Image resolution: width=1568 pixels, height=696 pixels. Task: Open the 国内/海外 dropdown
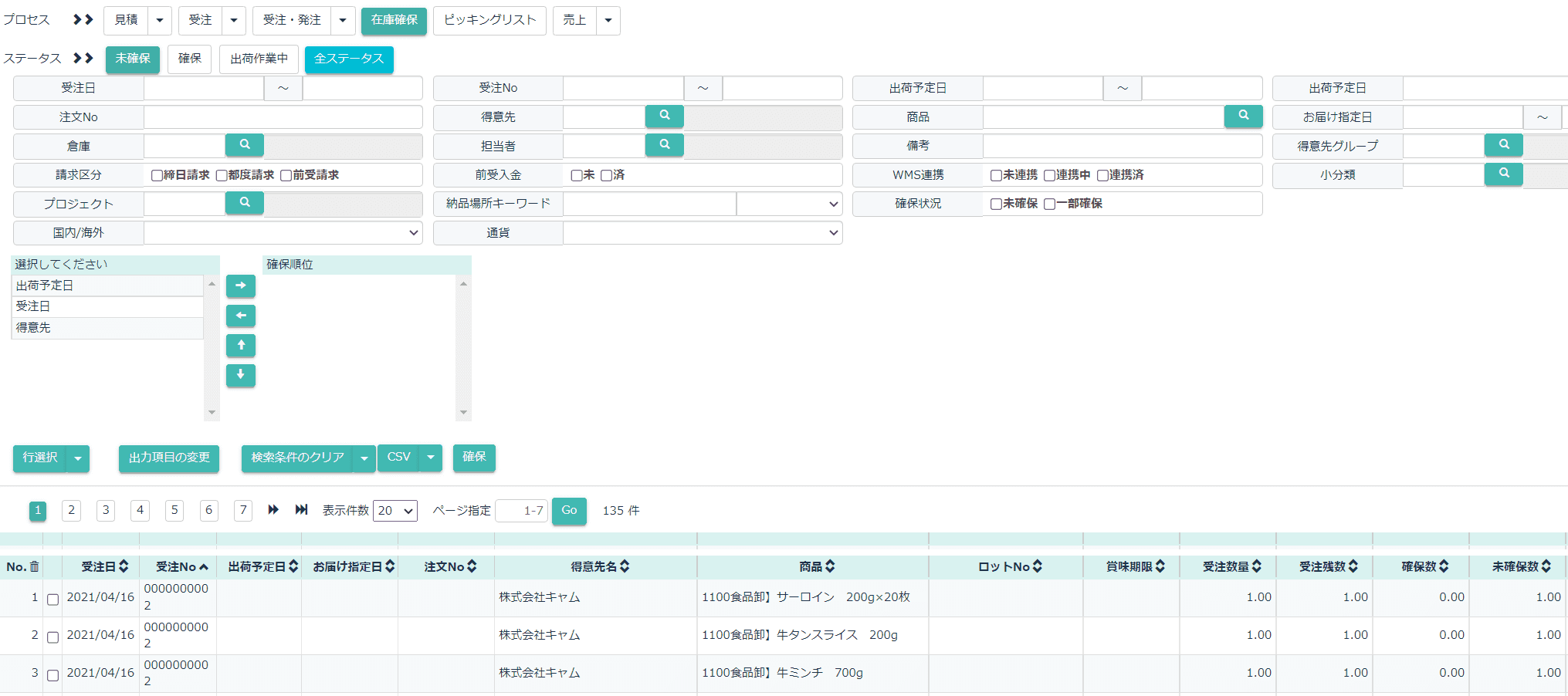(283, 232)
